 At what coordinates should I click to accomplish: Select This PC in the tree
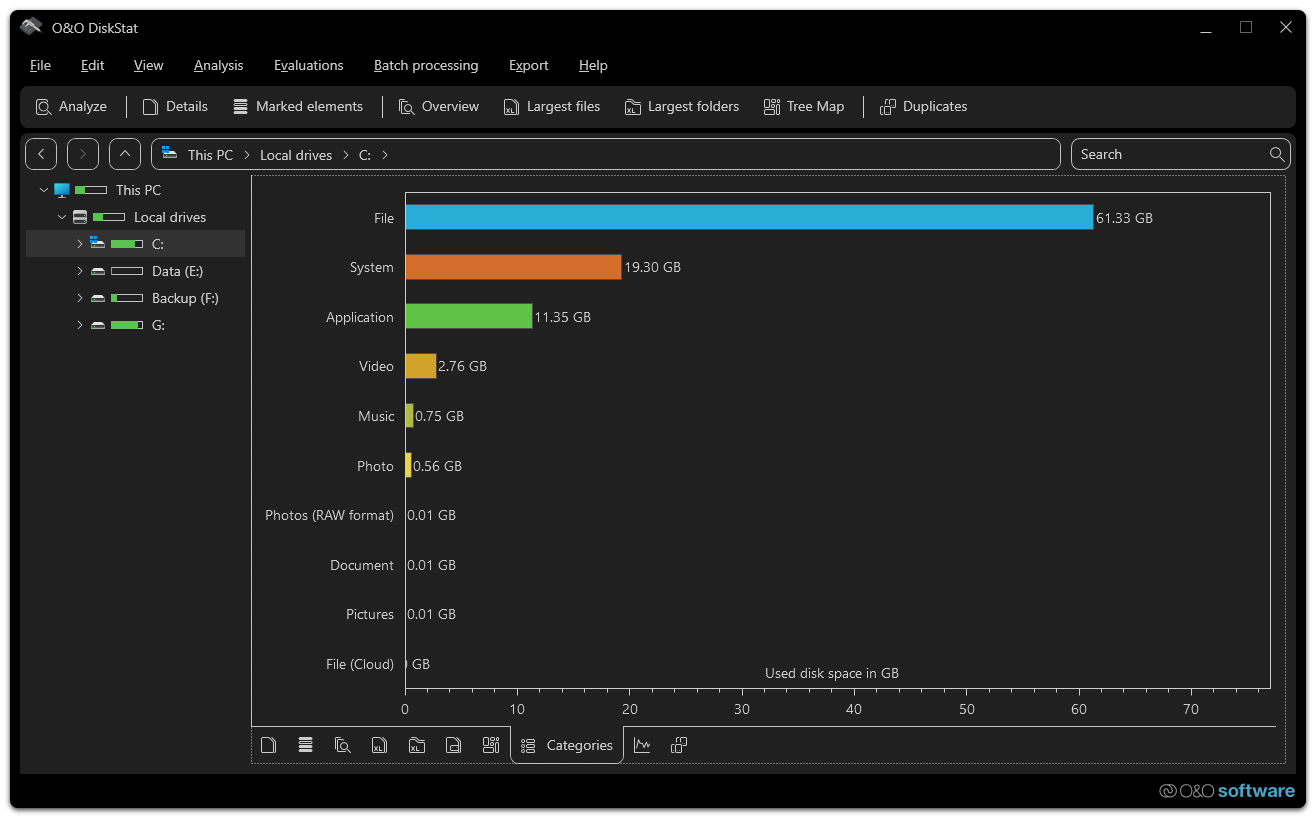coord(138,190)
